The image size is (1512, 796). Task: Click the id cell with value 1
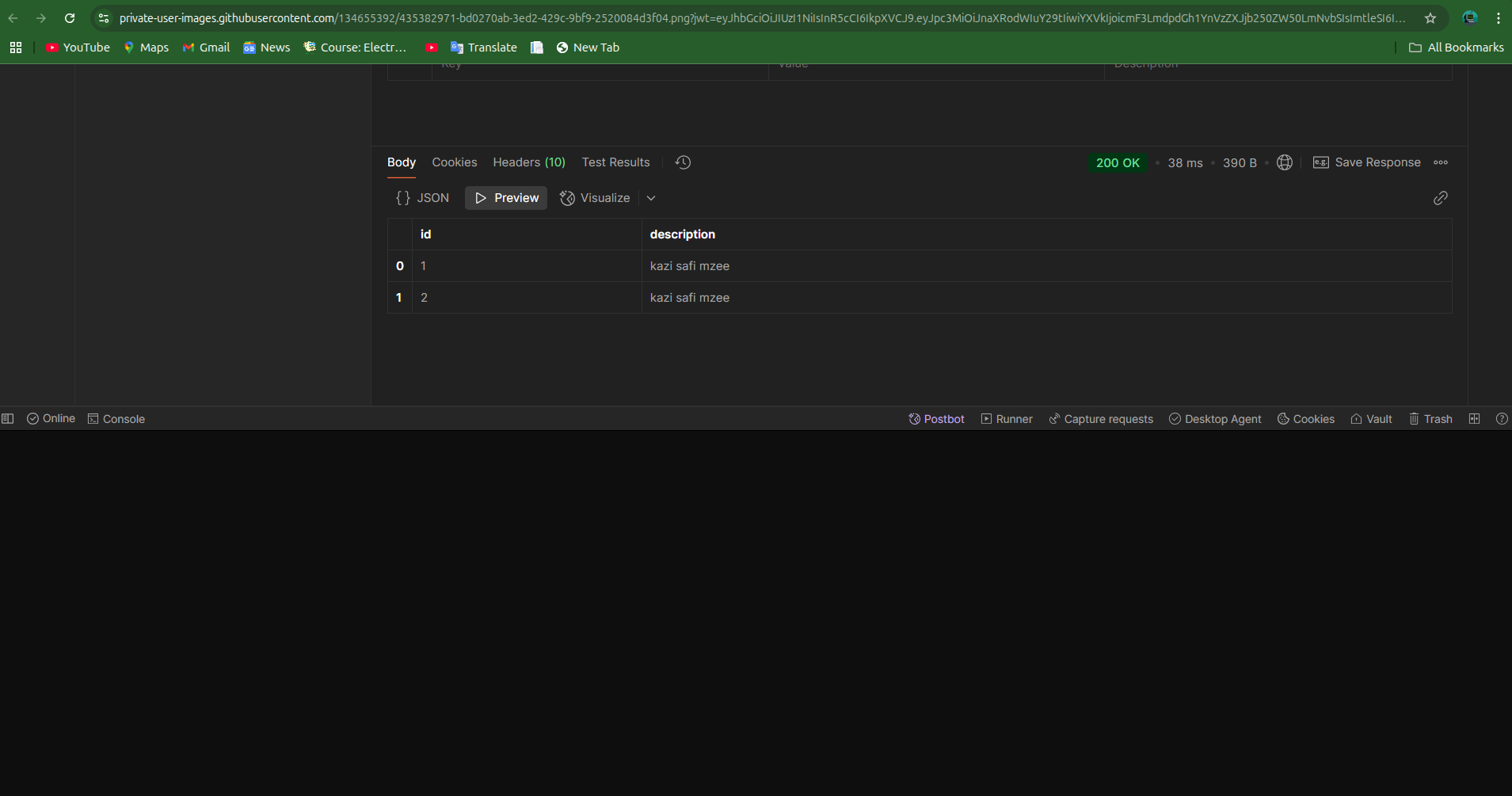(x=527, y=266)
